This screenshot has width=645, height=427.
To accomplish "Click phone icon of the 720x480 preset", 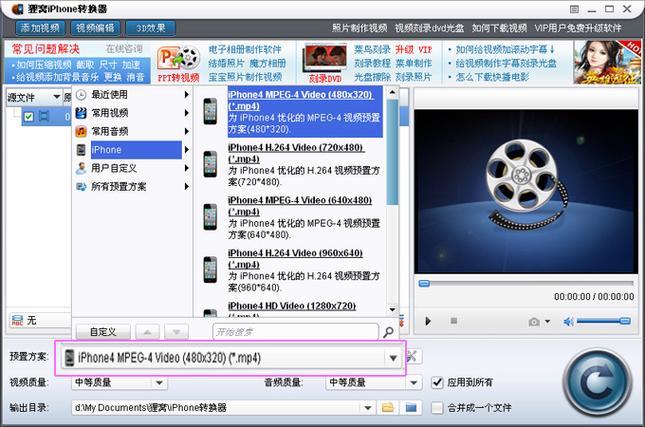I will pyautogui.click(x=210, y=164).
